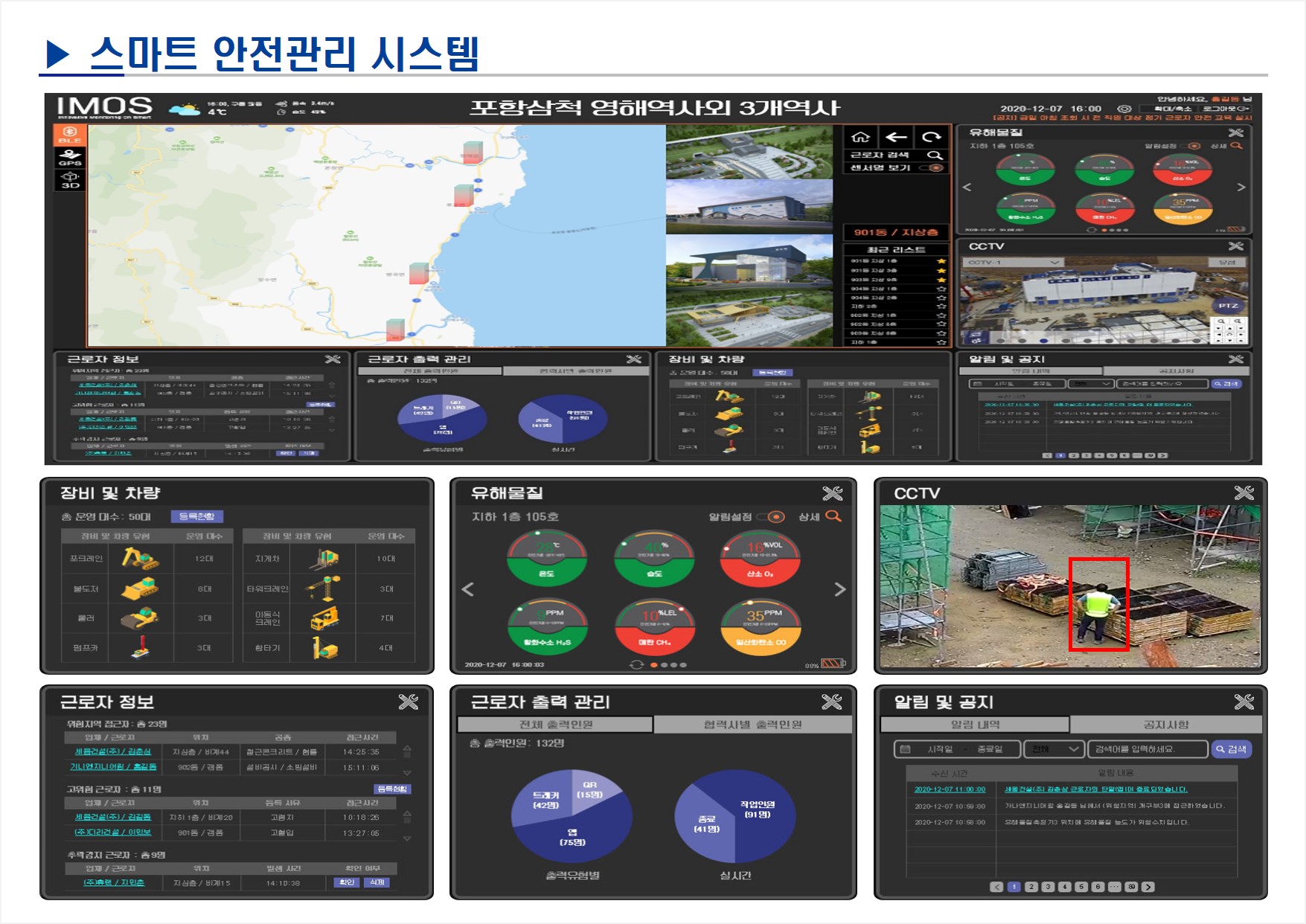Image resolution: width=1306 pixels, height=924 pixels.
Task: Go to page 89 in the enlarged 알림 및 공지 pagination
Action: coord(1131,887)
